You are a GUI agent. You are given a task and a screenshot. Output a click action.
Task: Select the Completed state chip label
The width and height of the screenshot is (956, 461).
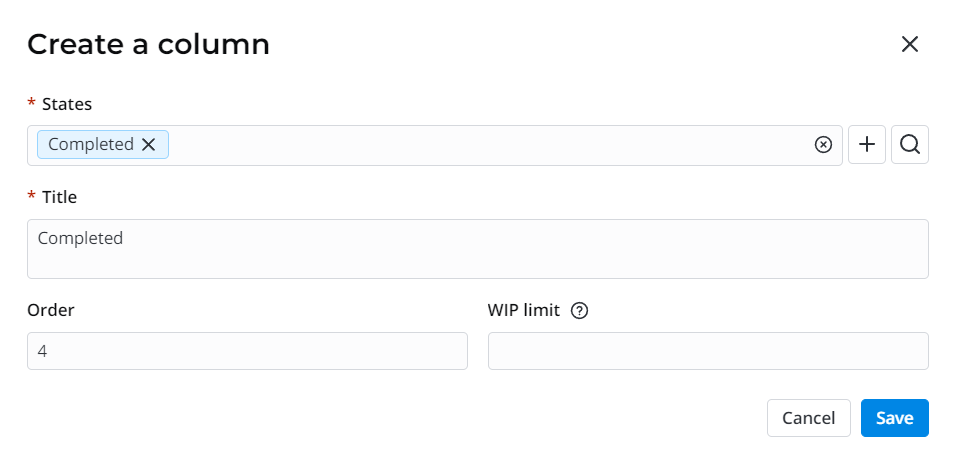90,144
